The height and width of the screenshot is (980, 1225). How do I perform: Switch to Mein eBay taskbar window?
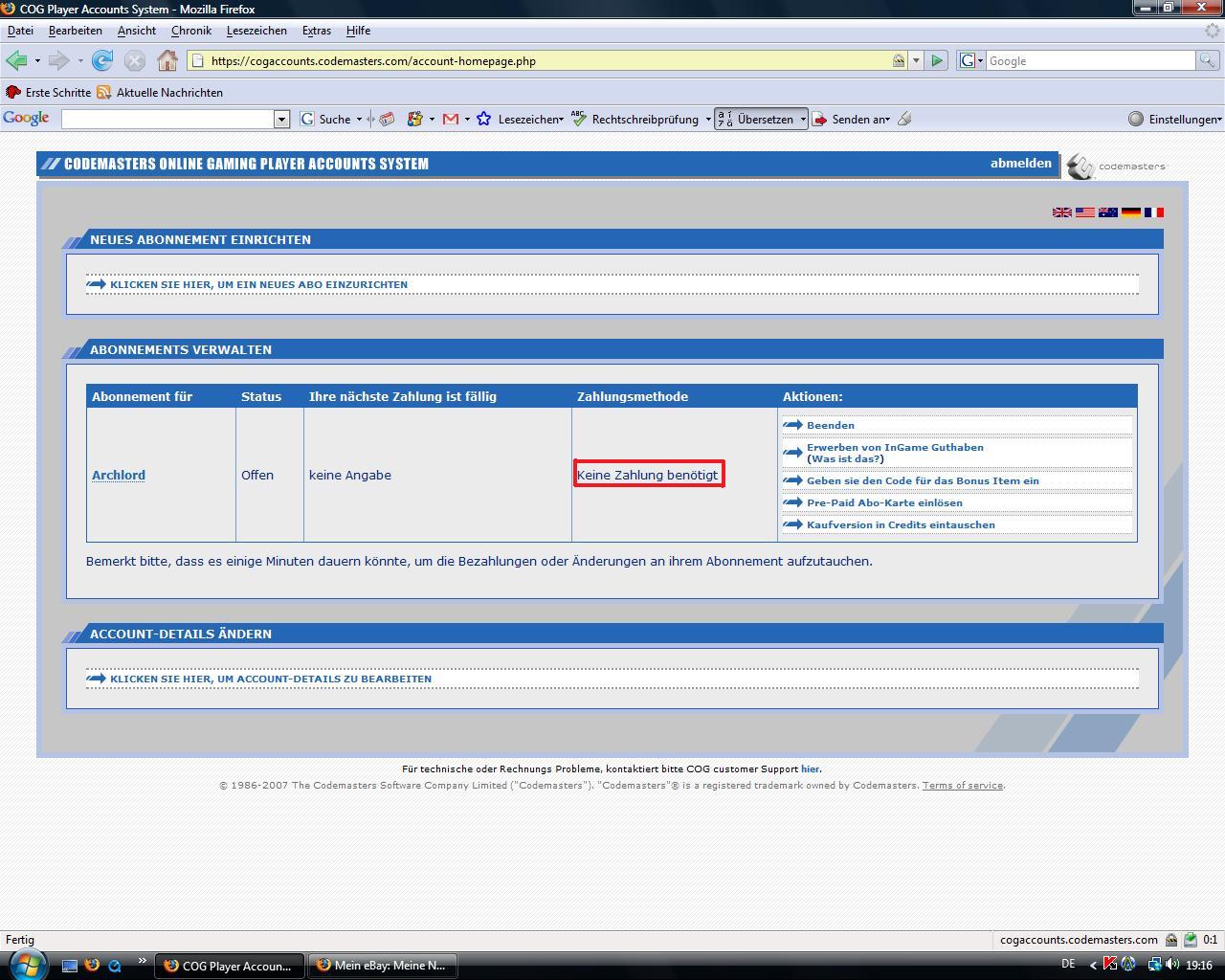381,965
